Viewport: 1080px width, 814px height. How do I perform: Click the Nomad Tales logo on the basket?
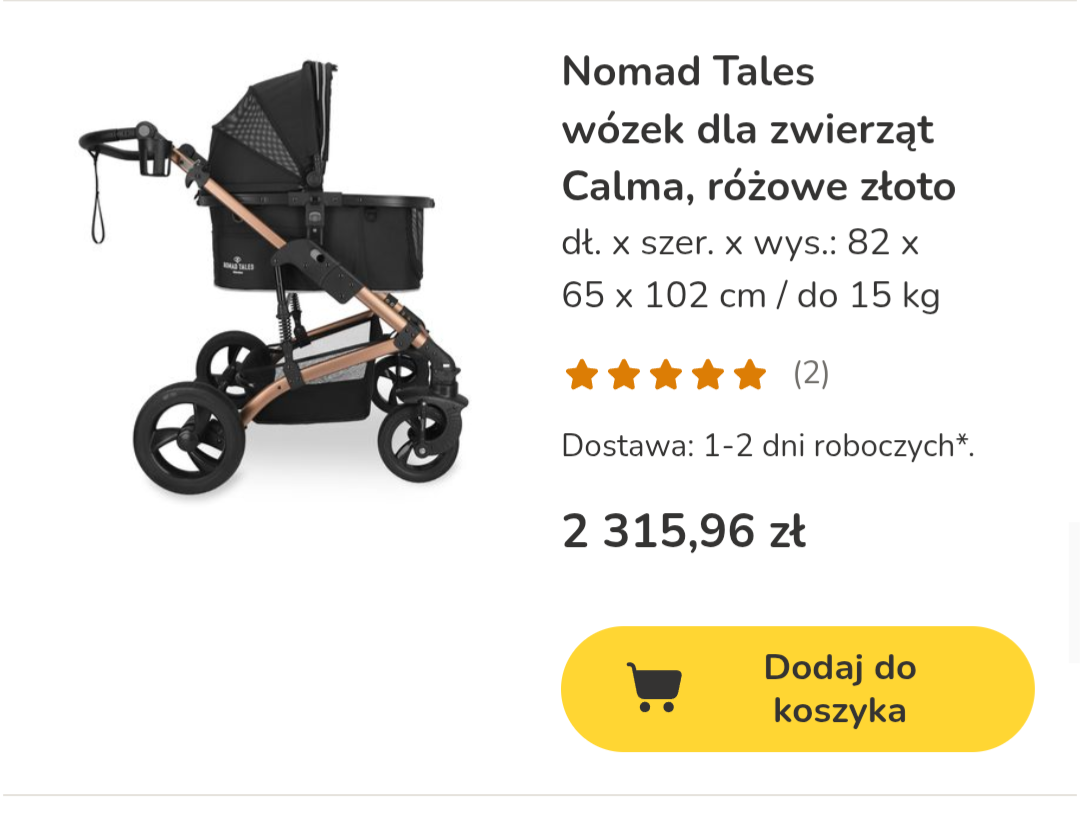click(238, 264)
